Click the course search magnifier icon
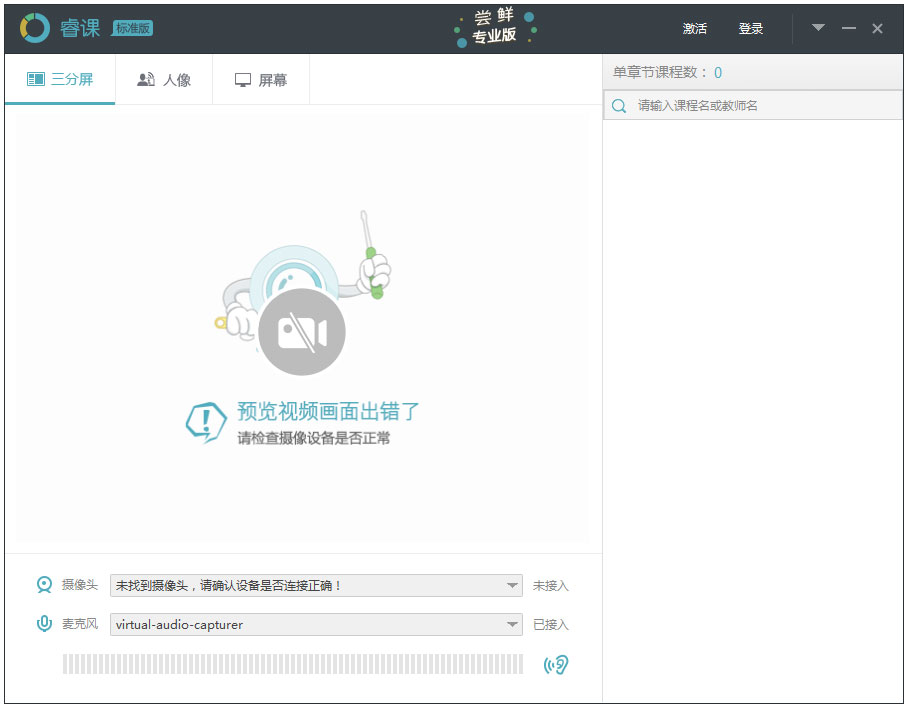This screenshot has height=709, width=910. 619,106
